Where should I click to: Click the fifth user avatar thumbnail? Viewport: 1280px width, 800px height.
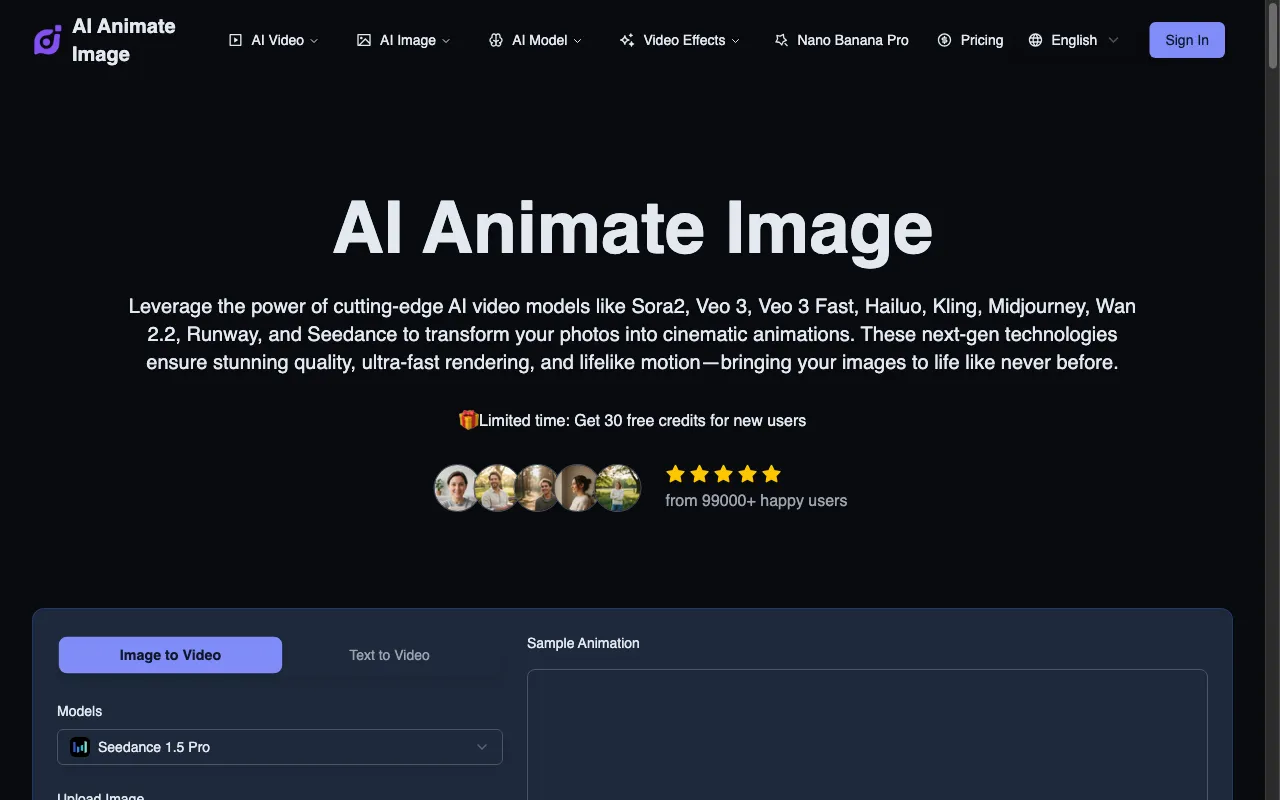coord(617,488)
